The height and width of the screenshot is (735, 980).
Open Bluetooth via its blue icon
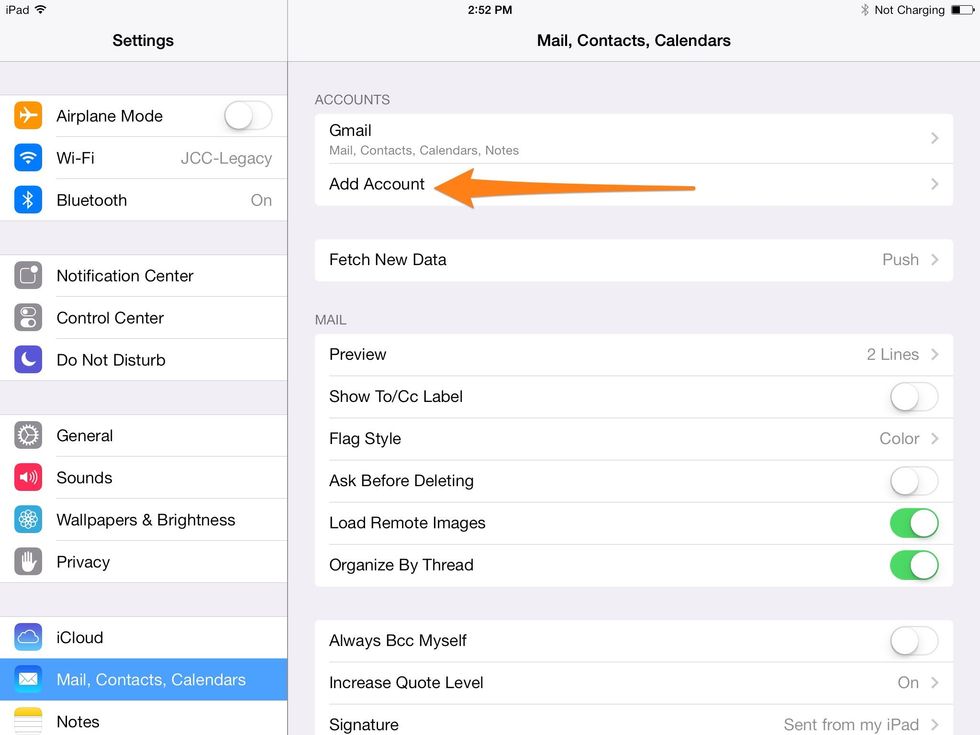click(28, 200)
